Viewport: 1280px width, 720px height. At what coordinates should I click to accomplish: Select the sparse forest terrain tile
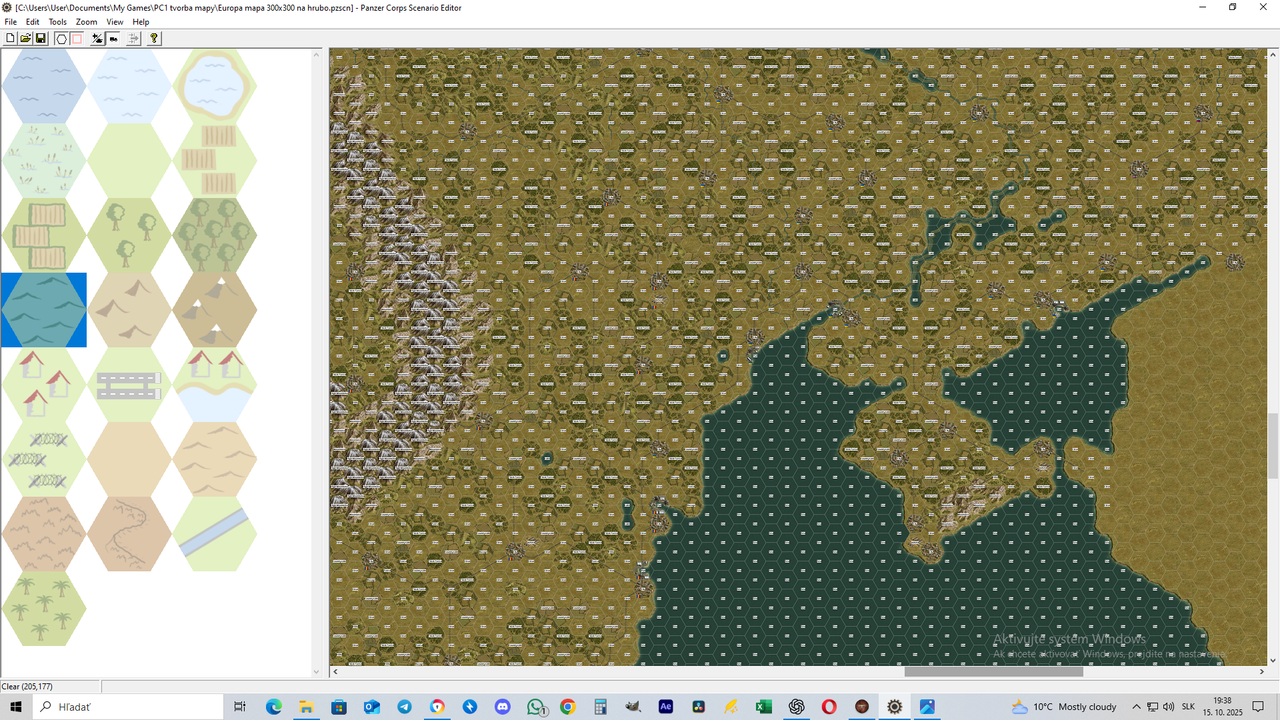tap(129, 235)
